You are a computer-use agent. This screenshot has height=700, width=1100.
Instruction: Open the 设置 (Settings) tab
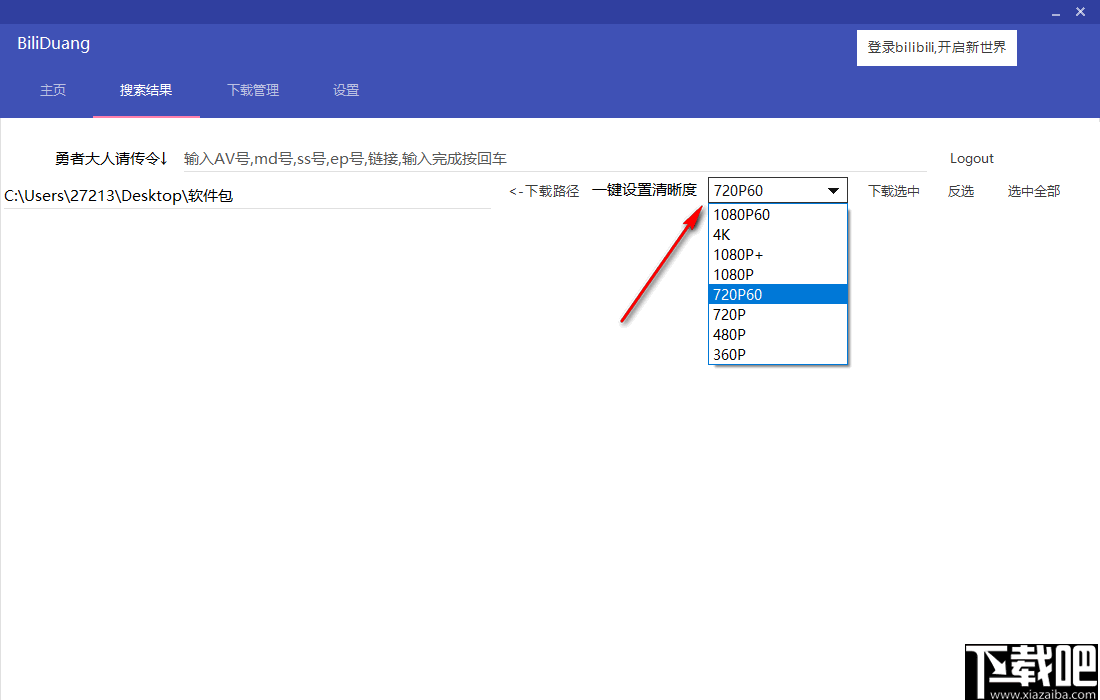pos(345,90)
